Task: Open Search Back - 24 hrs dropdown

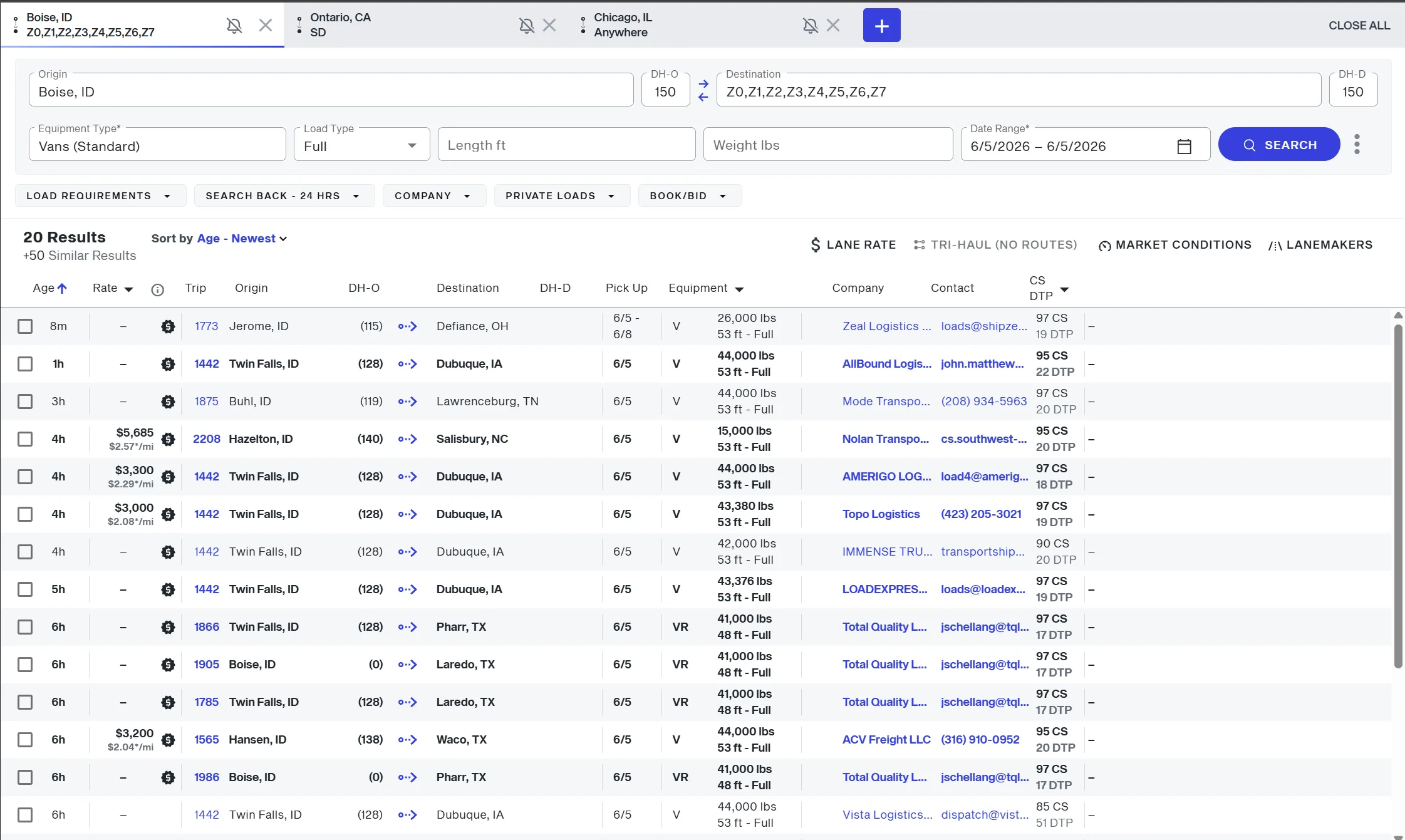Action: pyautogui.click(x=284, y=195)
